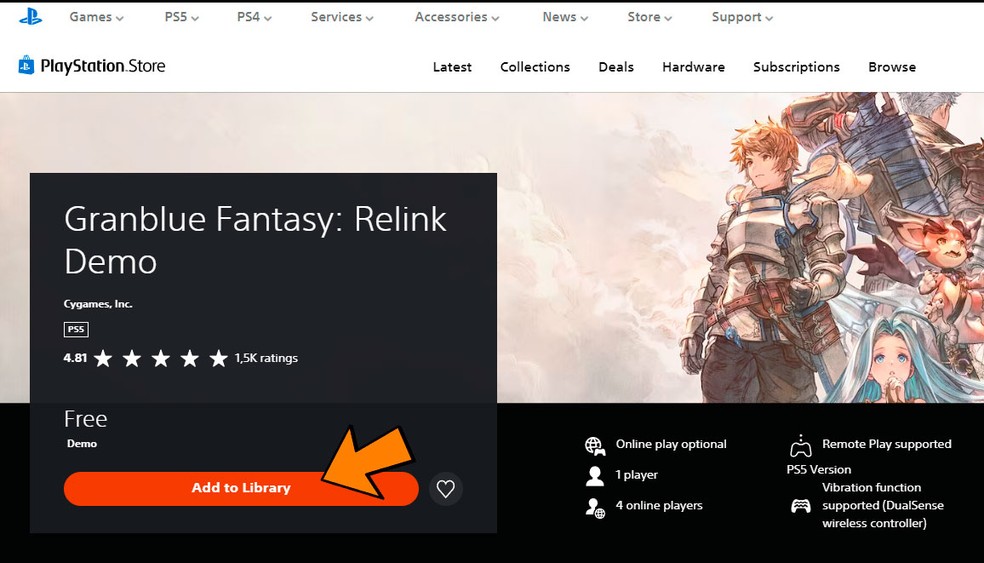Click the first rating star
The image size is (984, 563).
pos(103,358)
